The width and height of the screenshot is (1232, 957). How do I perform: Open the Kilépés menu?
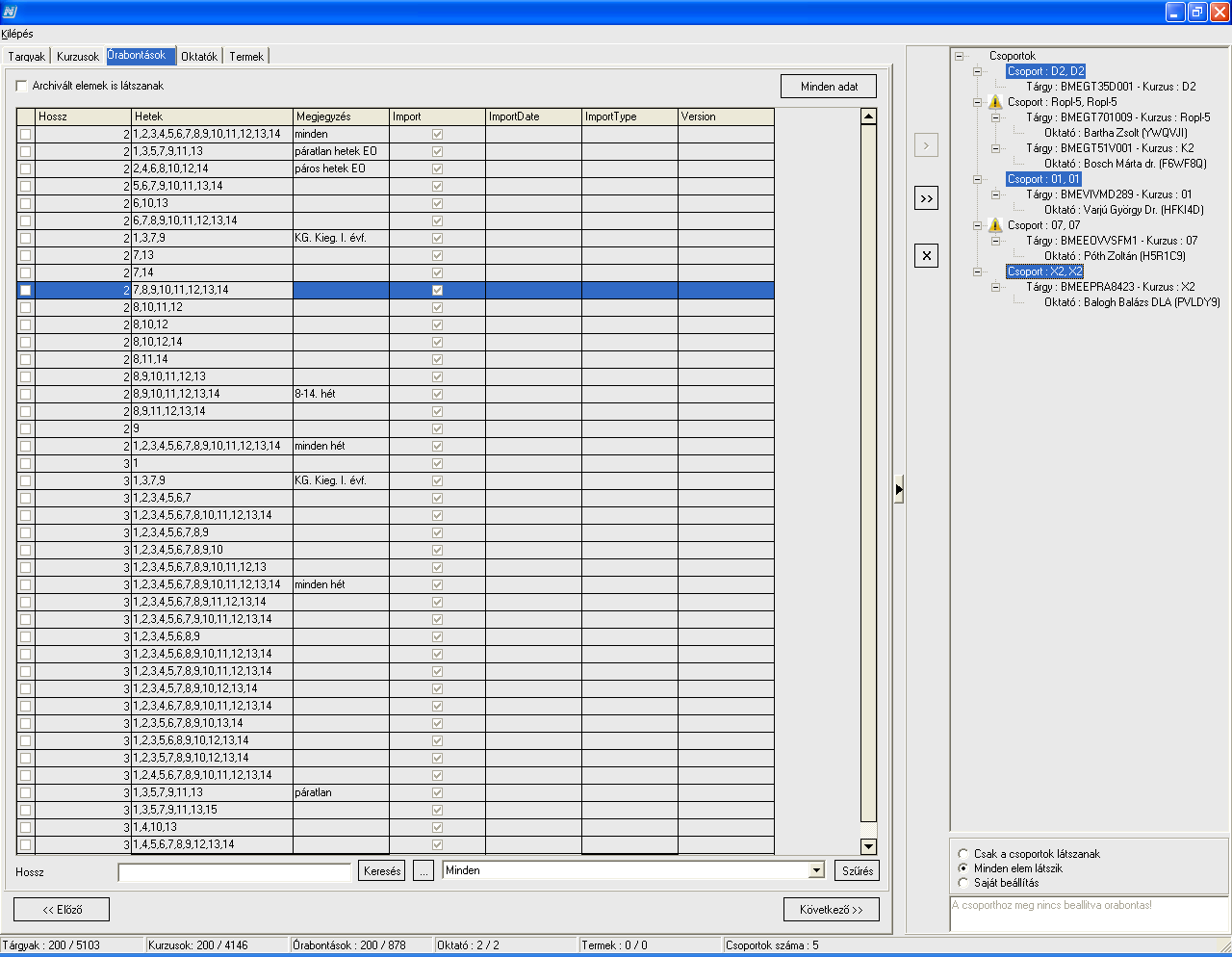click(x=17, y=34)
